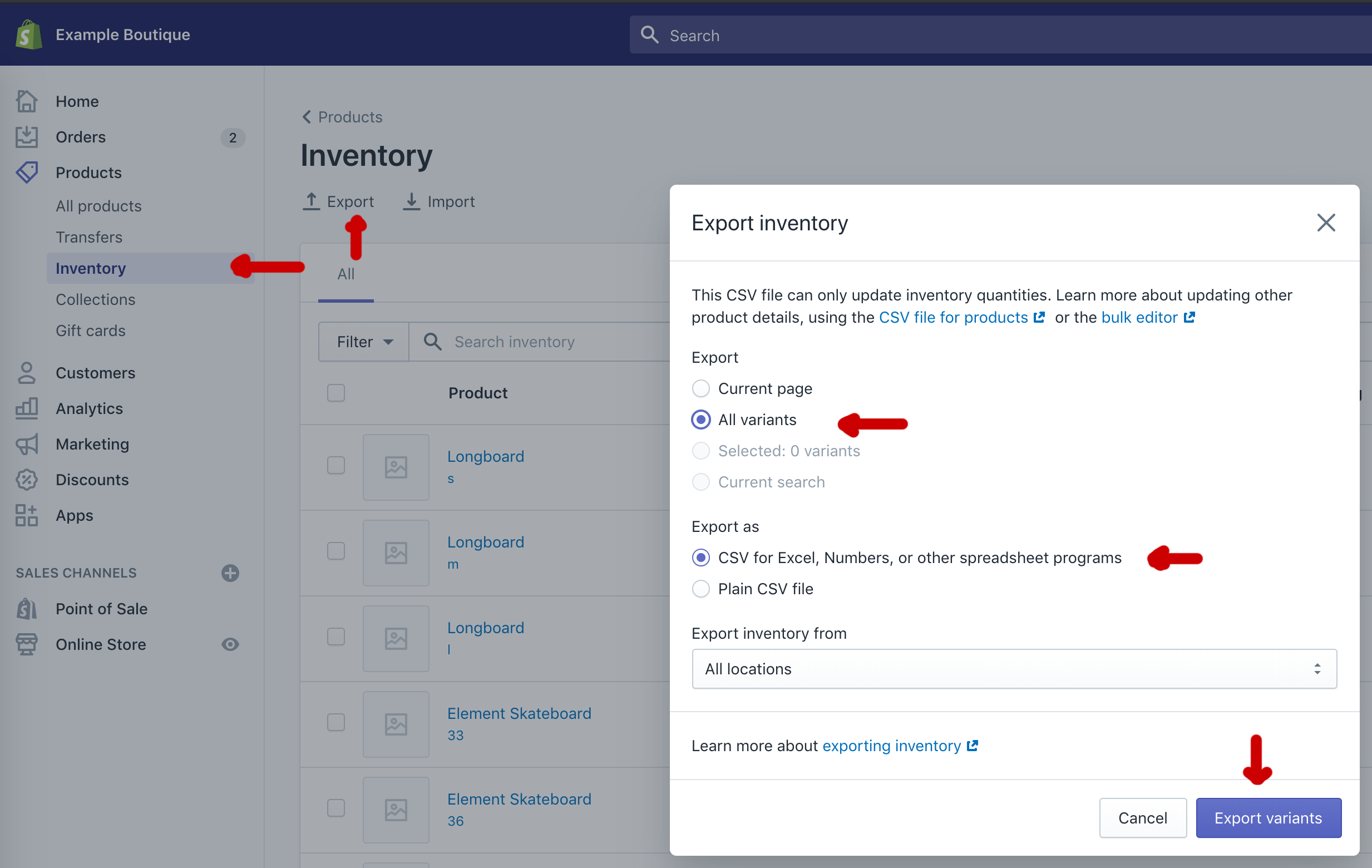Open Home in the sidebar

(77, 101)
